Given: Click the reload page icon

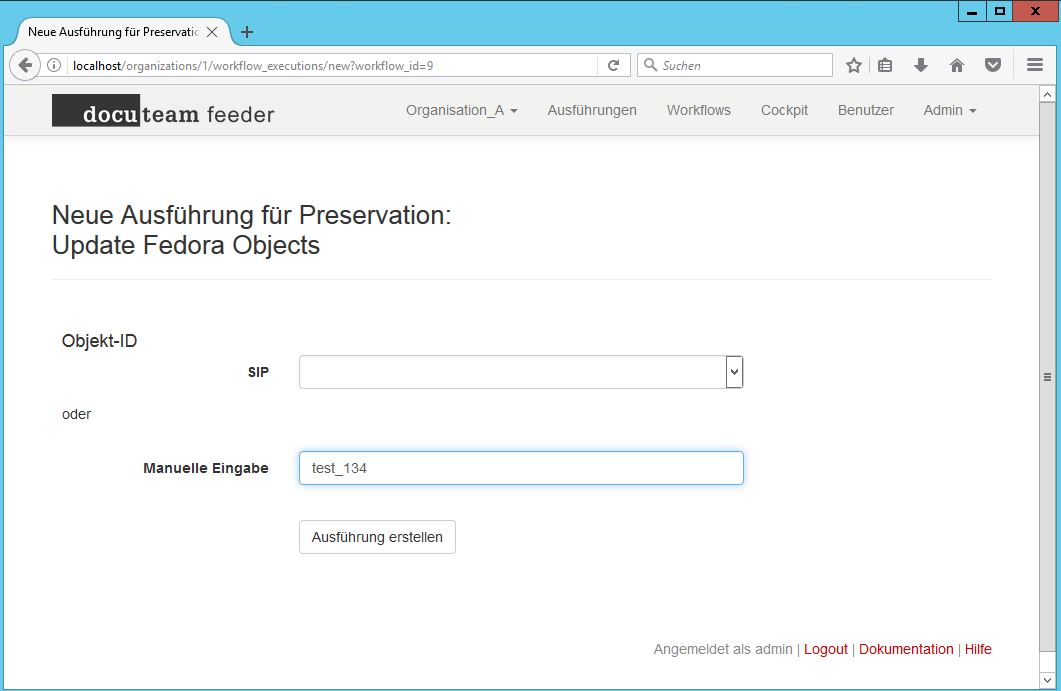Looking at the screenshot, I should tap(613, 66).
